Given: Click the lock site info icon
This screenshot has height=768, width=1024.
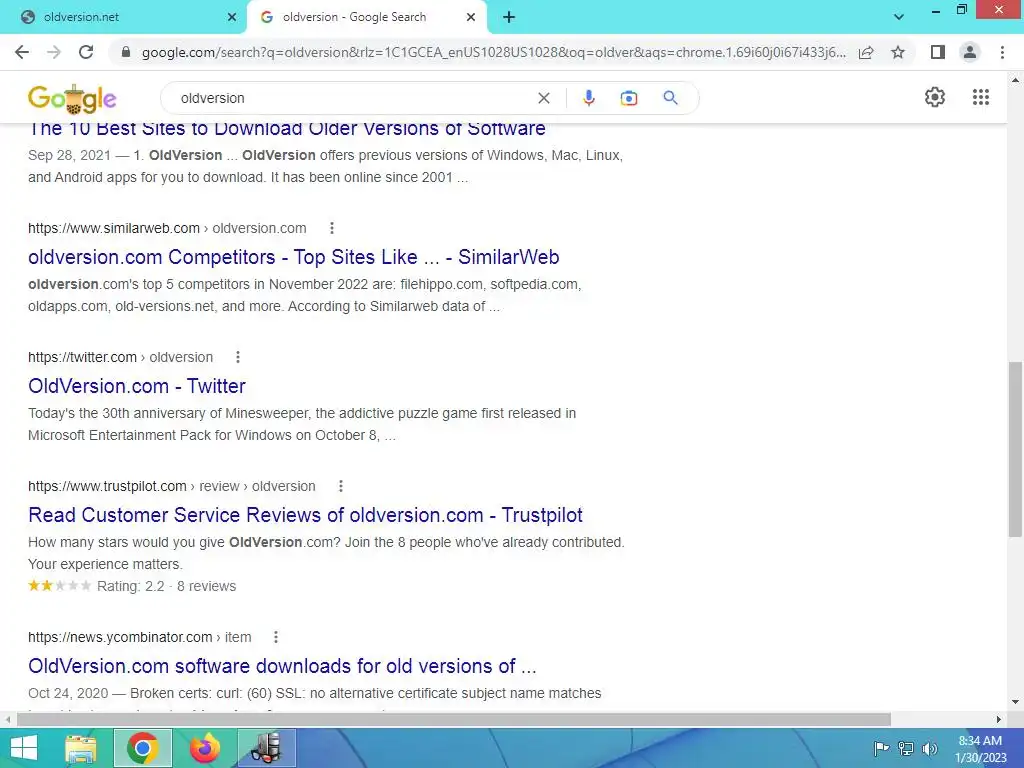Looking at the screenshot, I should point(126,52).
